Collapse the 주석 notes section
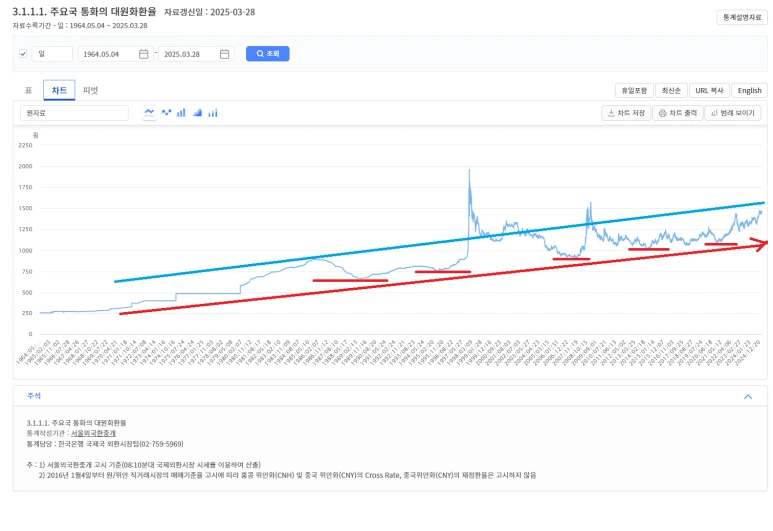773x531 pixels. point(748,396)
